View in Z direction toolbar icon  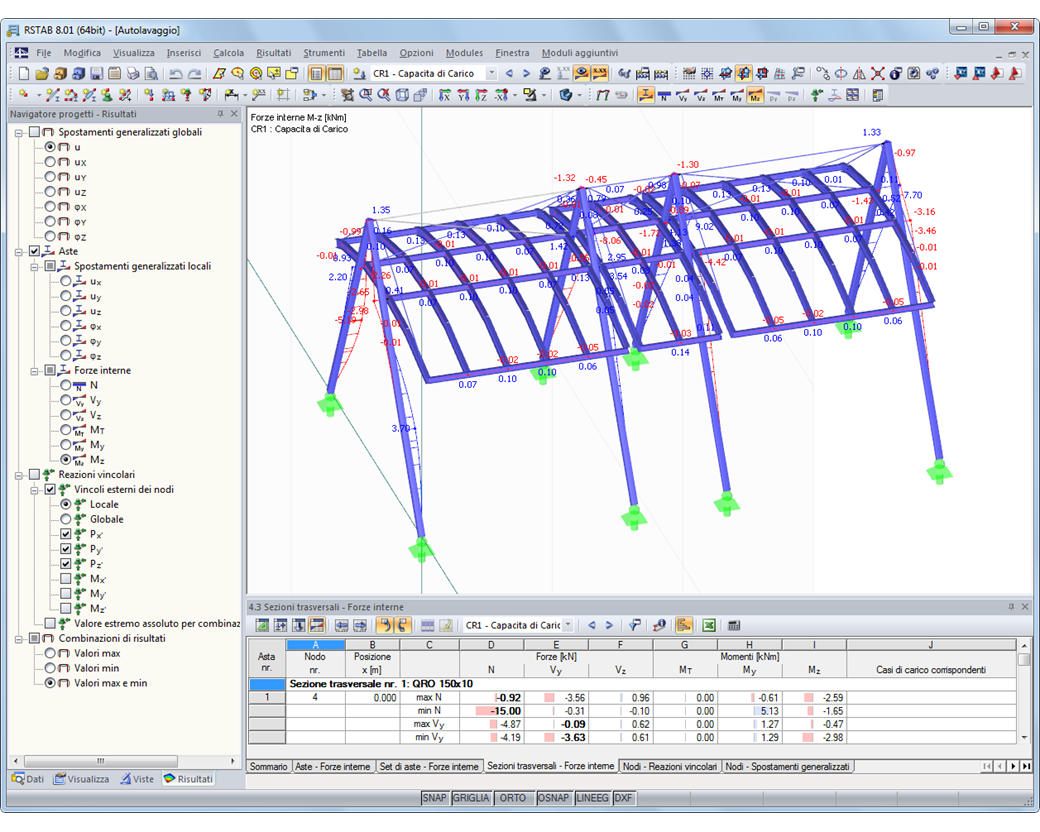click(482, 96)
